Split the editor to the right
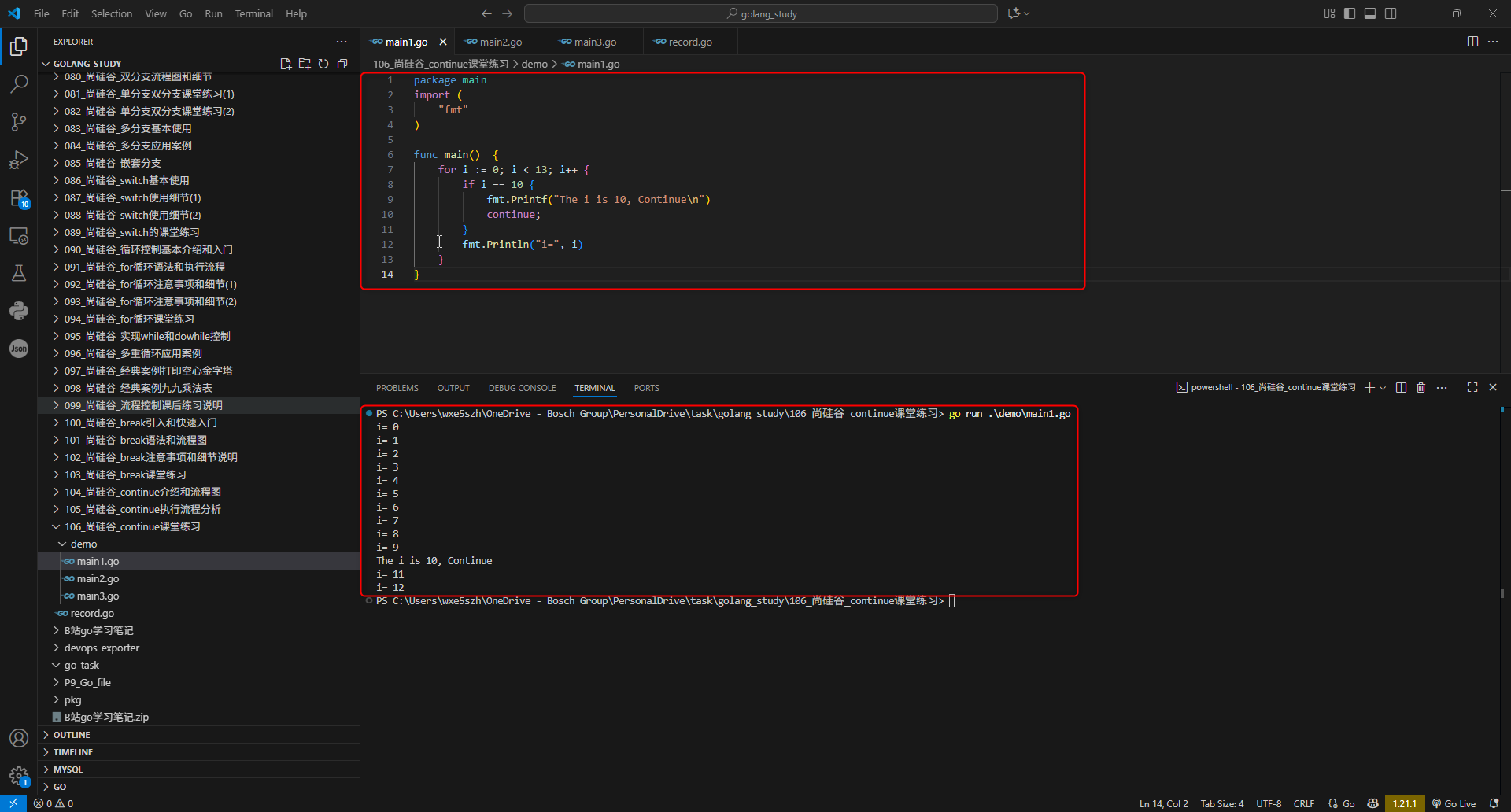Image resolution: width=1511 pixels, height=812 pixels. 1472,42
